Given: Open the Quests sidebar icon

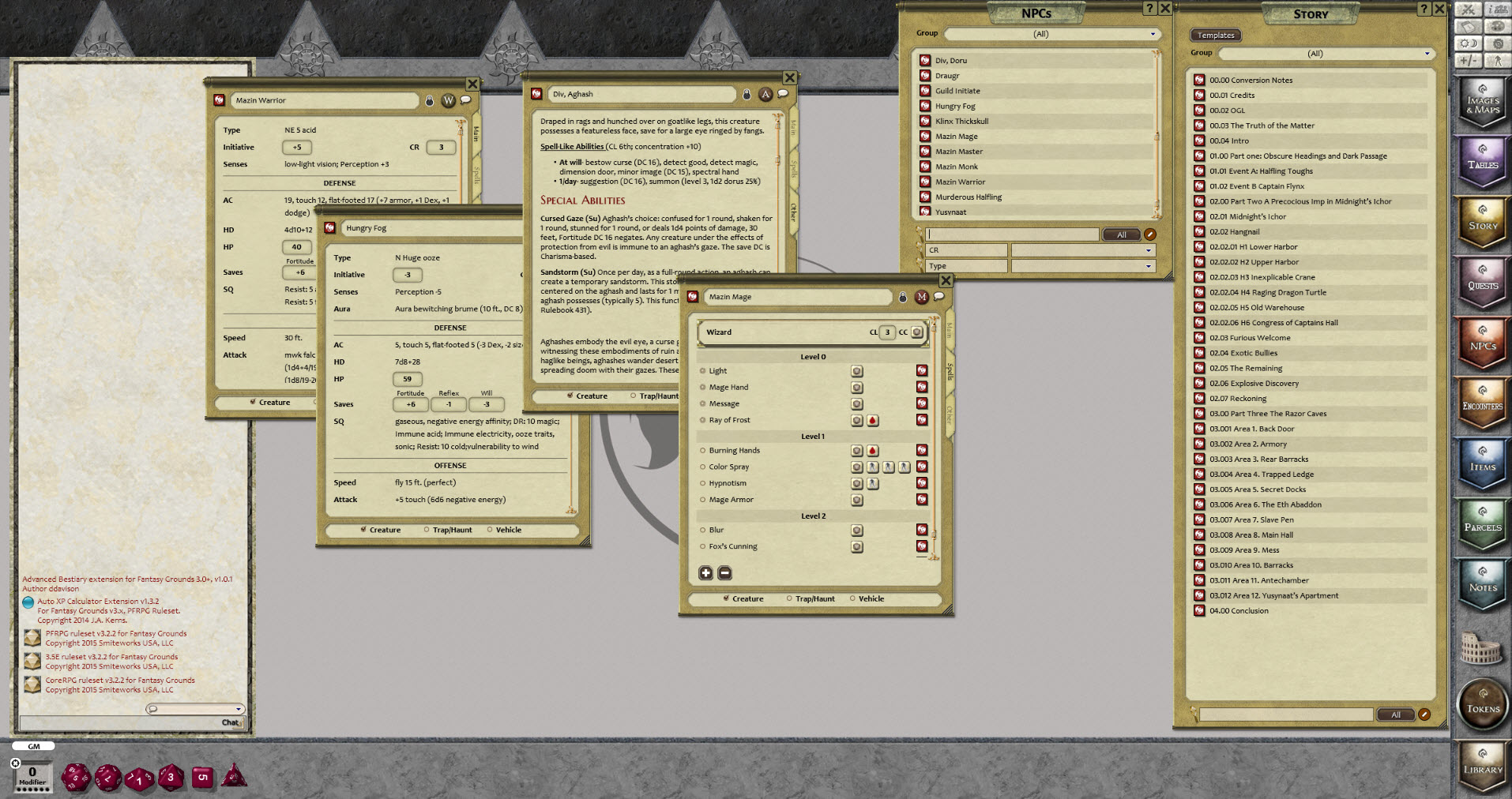Looking at the screenshot, I should click(1482, 283).
